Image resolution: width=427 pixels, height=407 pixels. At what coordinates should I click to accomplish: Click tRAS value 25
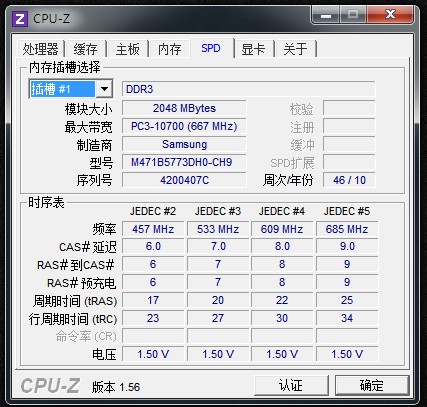coord(347,300)
